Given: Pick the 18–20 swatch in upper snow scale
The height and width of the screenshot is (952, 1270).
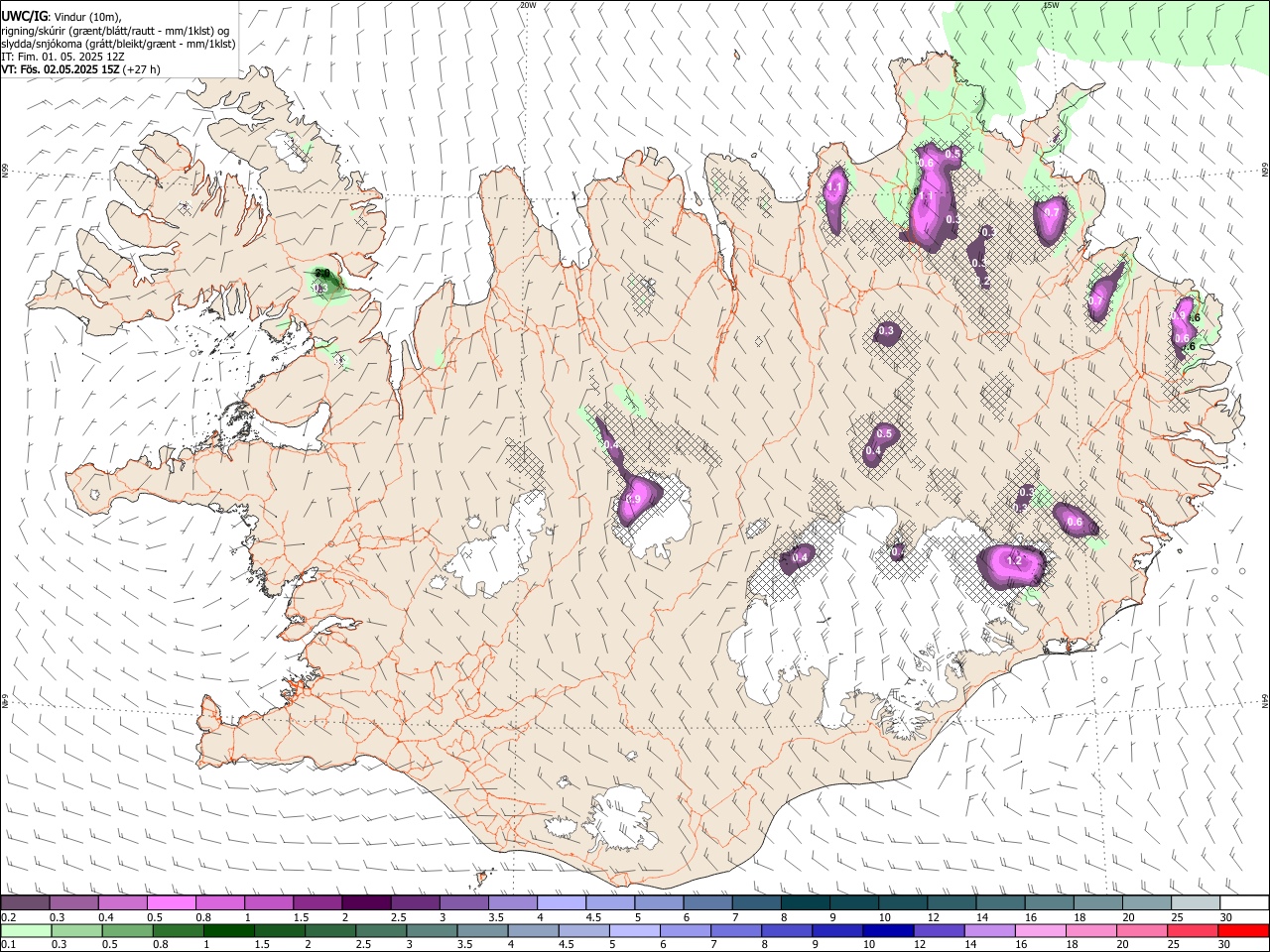Looking at the screenshot, I should [1096, 902].
